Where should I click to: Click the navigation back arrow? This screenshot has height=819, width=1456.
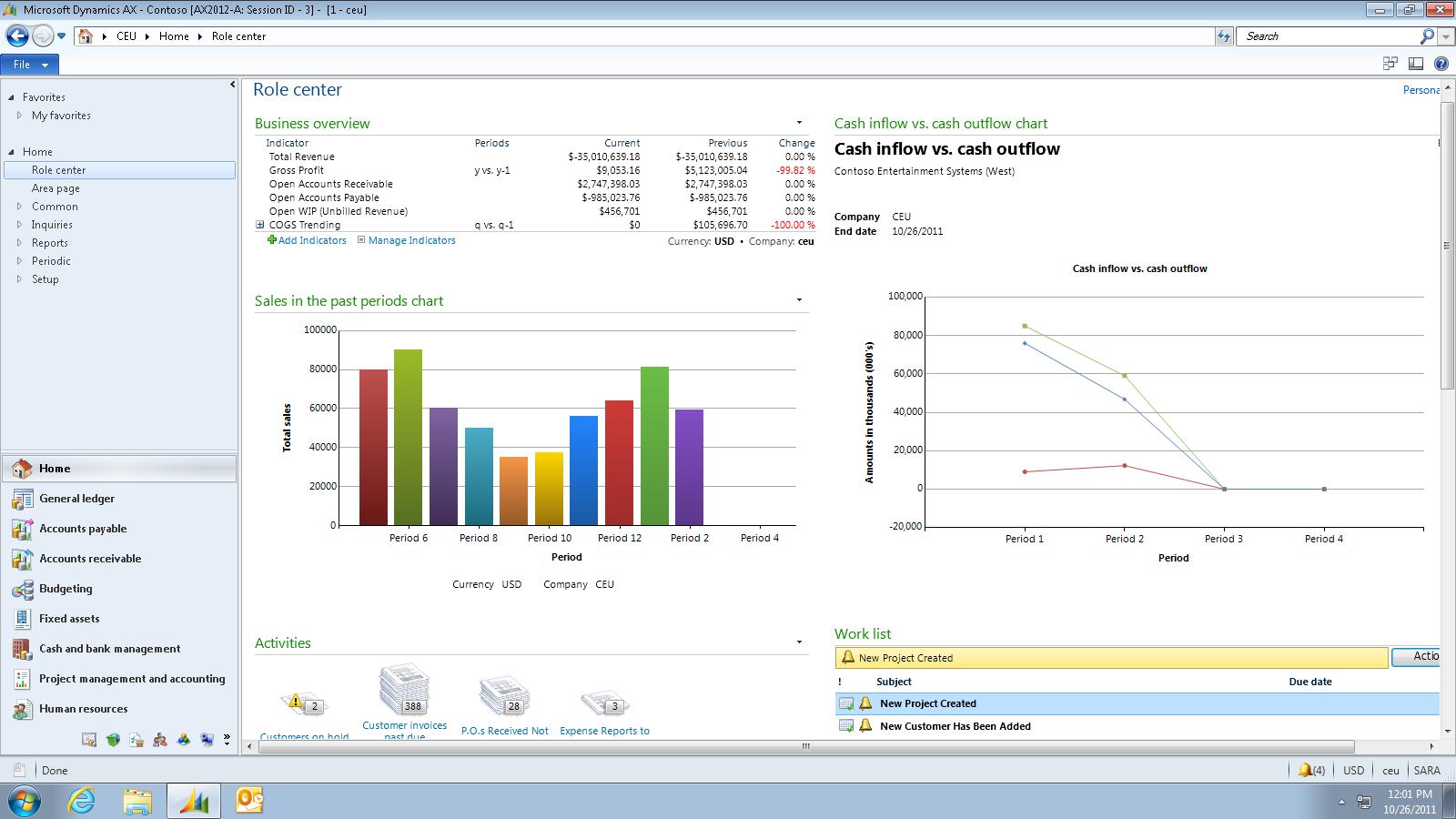[16, 35]
